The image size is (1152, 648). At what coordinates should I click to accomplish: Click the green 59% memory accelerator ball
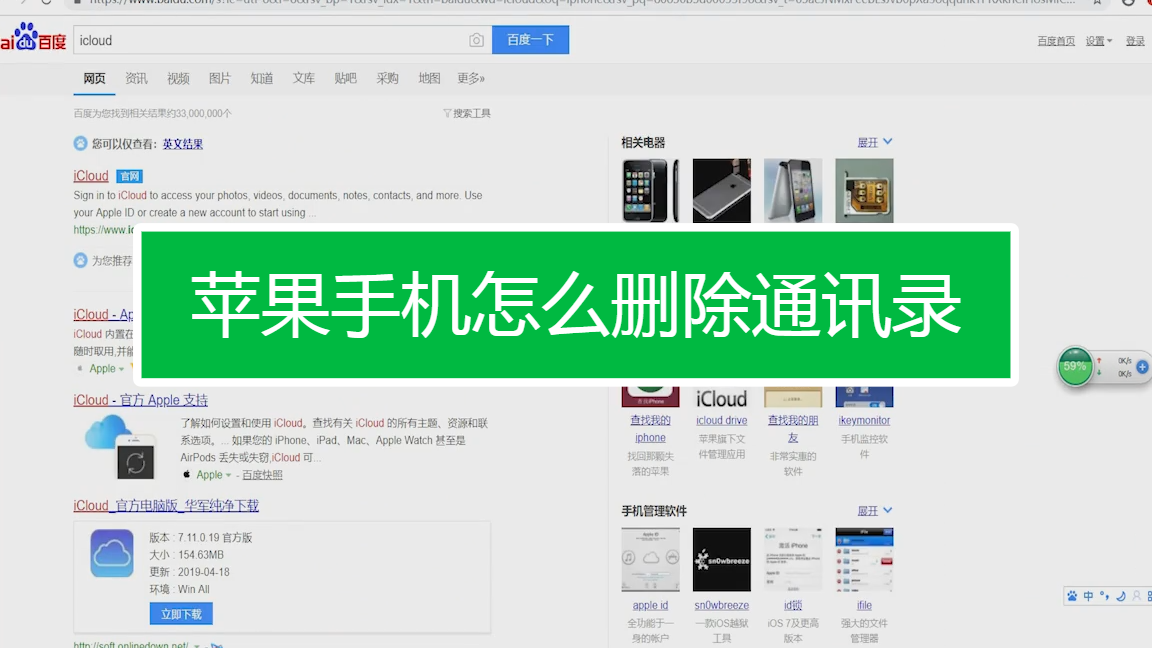[x=1075, y=366]
